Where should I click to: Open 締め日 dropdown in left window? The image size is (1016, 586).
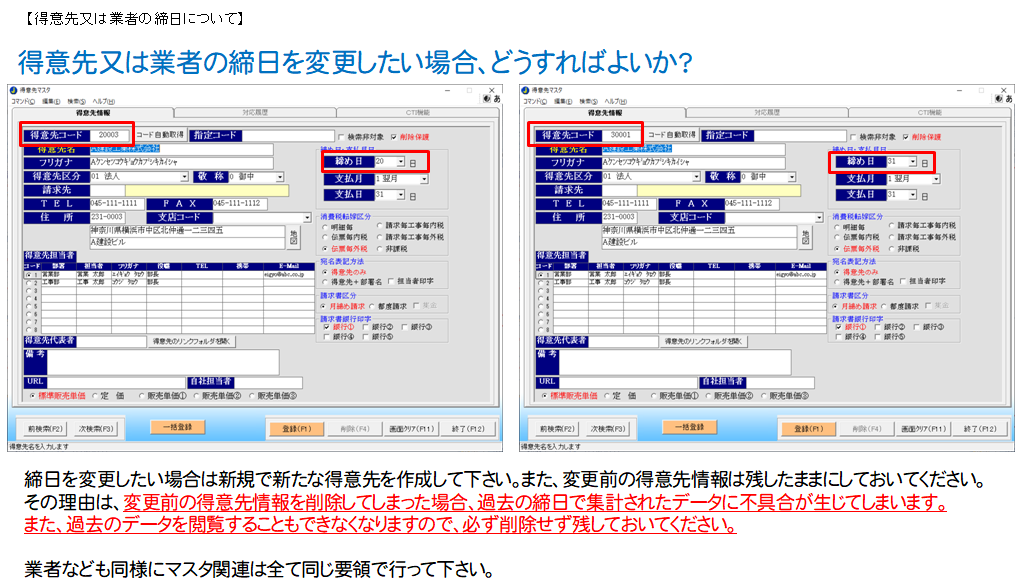point(401,161)
